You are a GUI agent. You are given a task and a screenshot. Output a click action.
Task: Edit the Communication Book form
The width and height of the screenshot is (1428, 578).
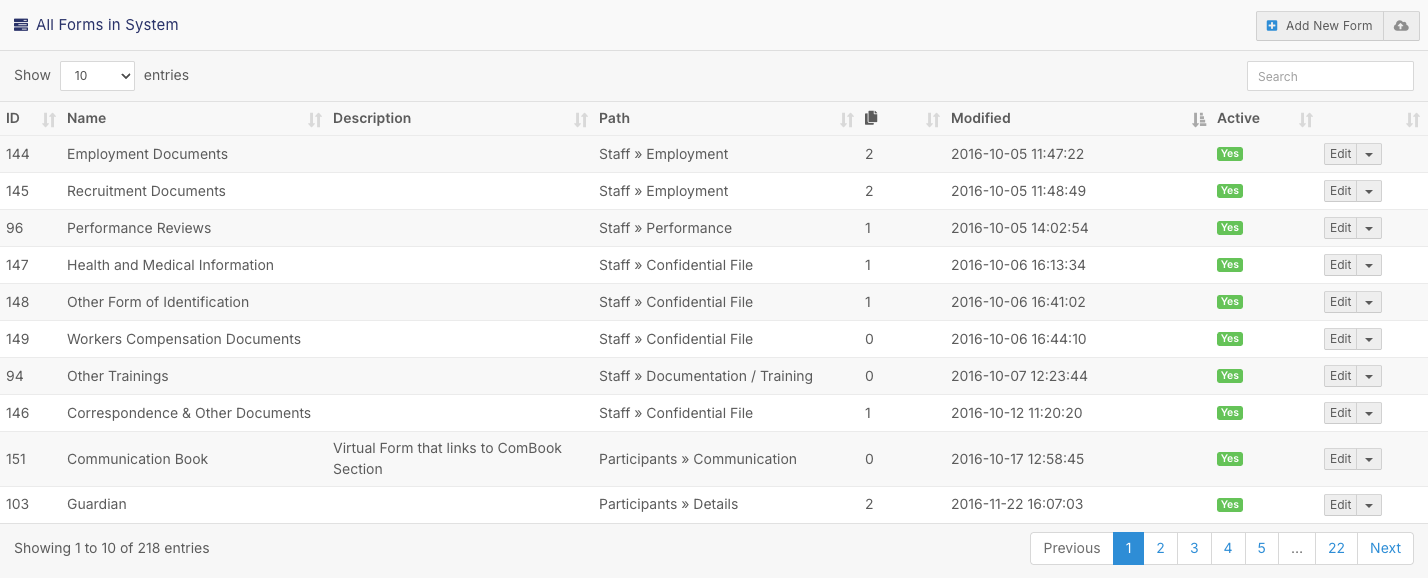[x=1340, y=459]
